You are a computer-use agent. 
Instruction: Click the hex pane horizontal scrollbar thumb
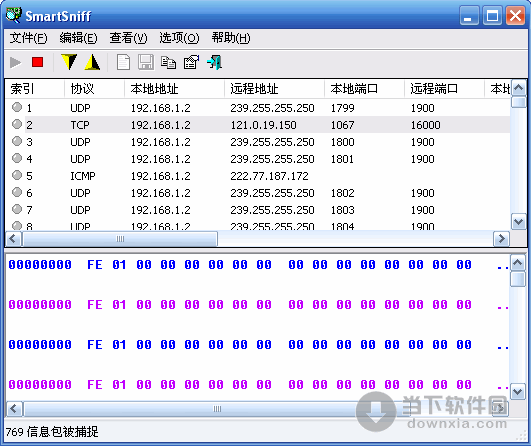point(217,409)
